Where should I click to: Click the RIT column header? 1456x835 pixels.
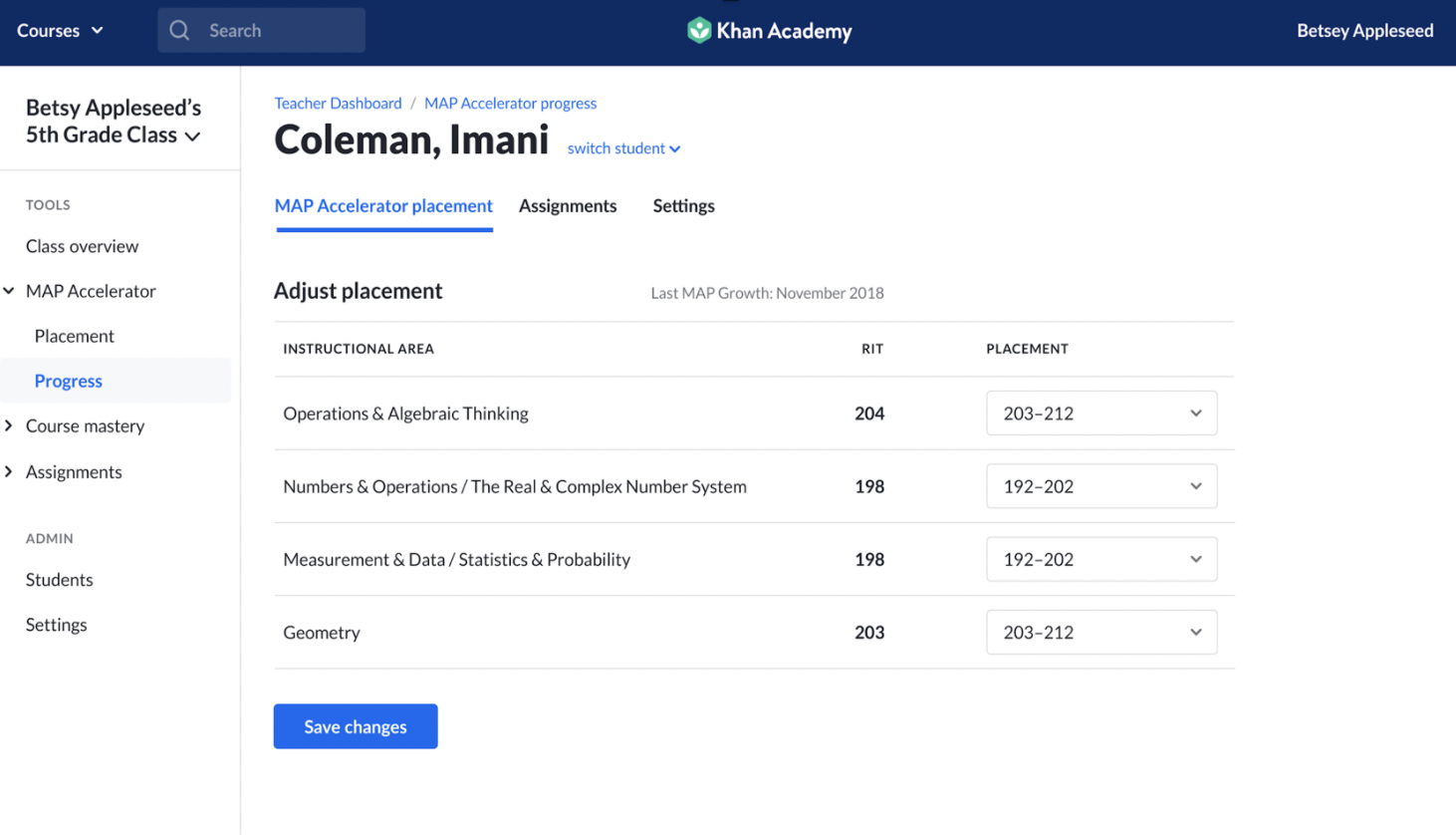(x=872, y=349)
